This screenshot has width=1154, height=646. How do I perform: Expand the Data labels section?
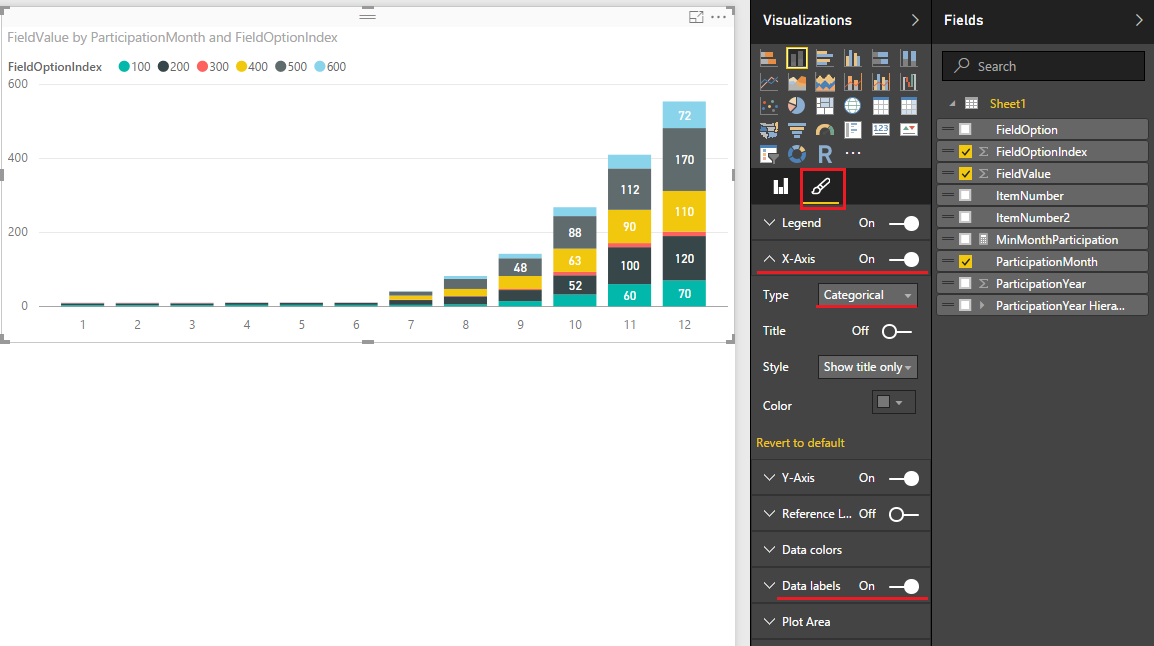point(770,586)
